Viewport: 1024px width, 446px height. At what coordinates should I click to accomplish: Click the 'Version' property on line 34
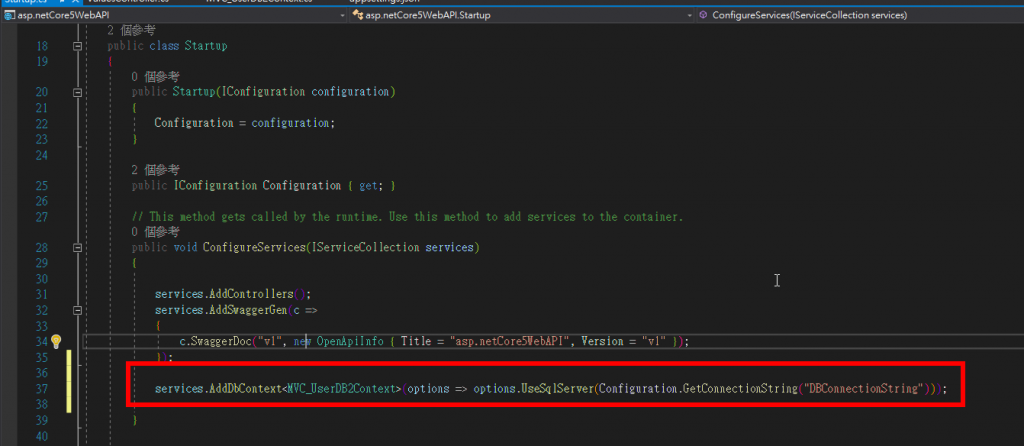[x=601, y=341]
